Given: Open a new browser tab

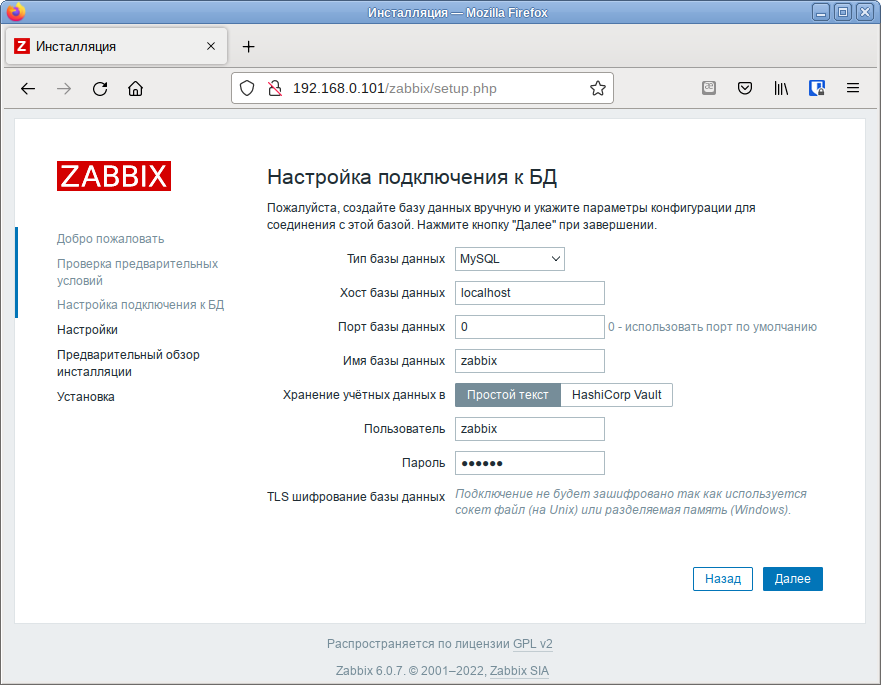Looking at the screenshot, I should (x=248, y=47).
